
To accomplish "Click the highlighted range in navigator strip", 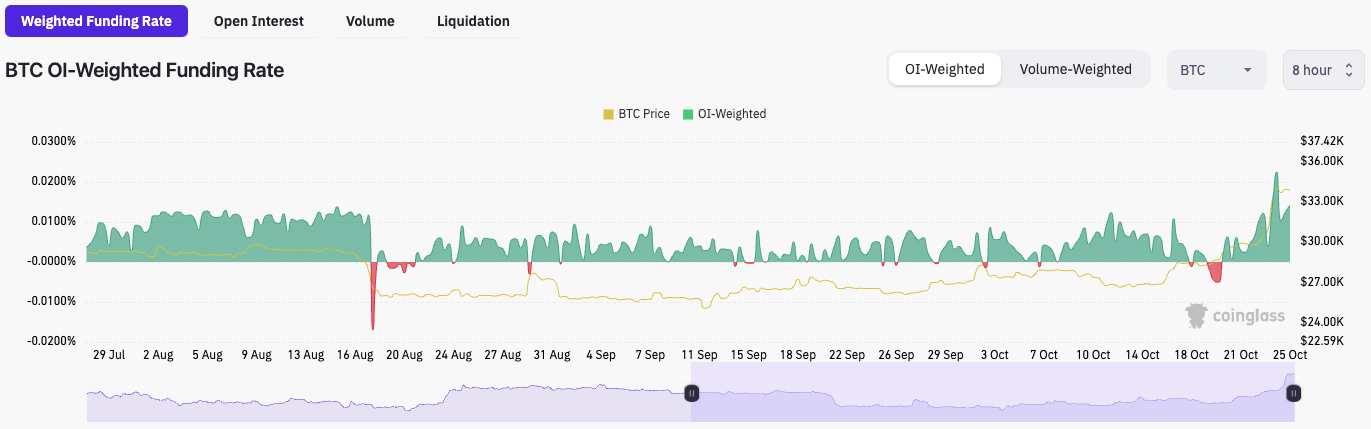I will (x=990, y=393).
